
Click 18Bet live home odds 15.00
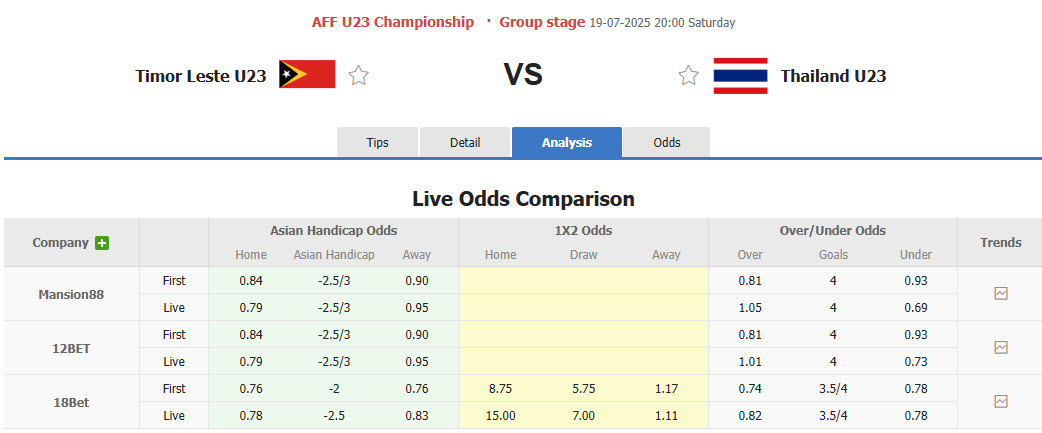[500, 415]
